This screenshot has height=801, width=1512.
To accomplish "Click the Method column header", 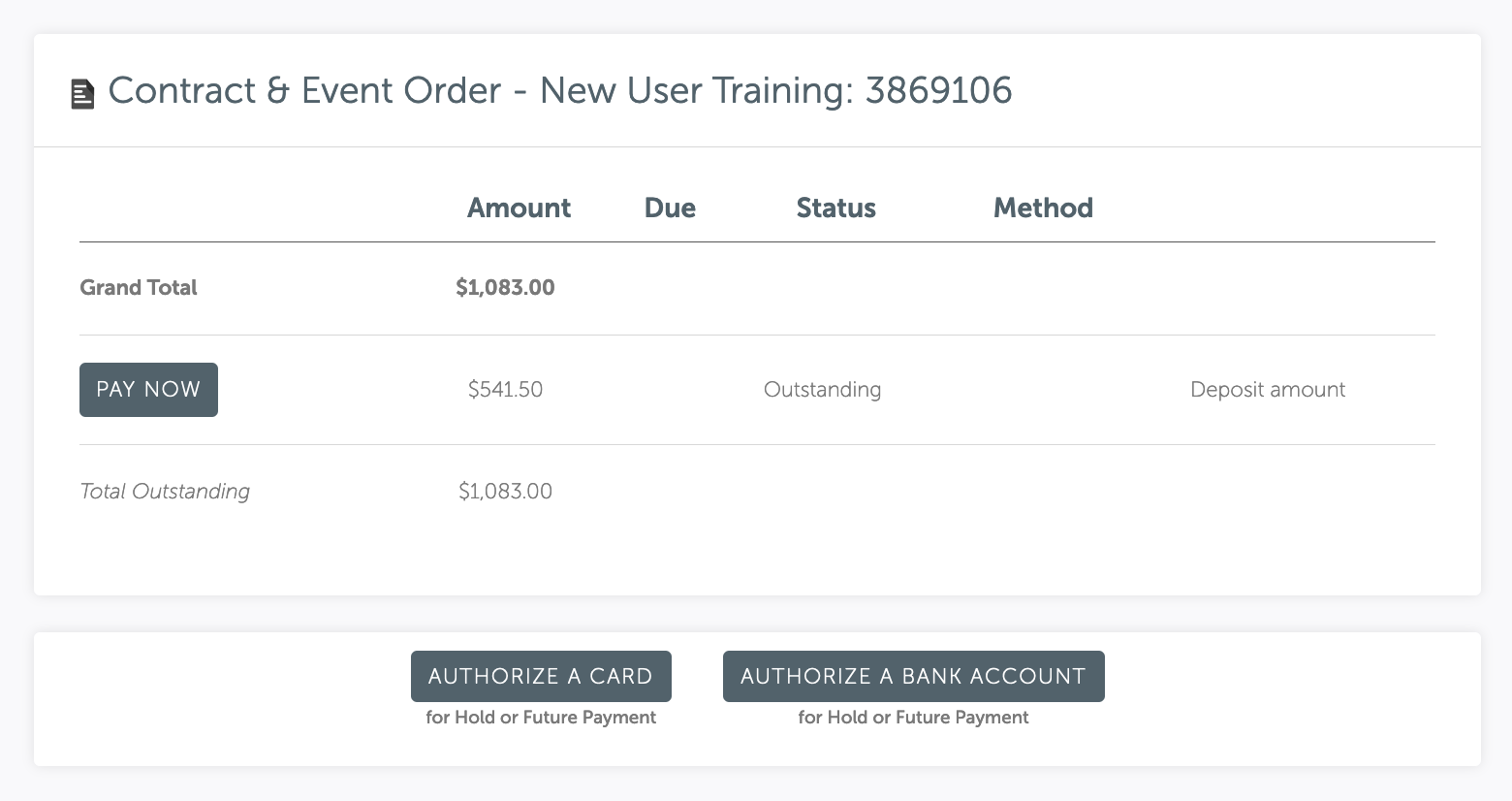I will tap(1043, 208).
